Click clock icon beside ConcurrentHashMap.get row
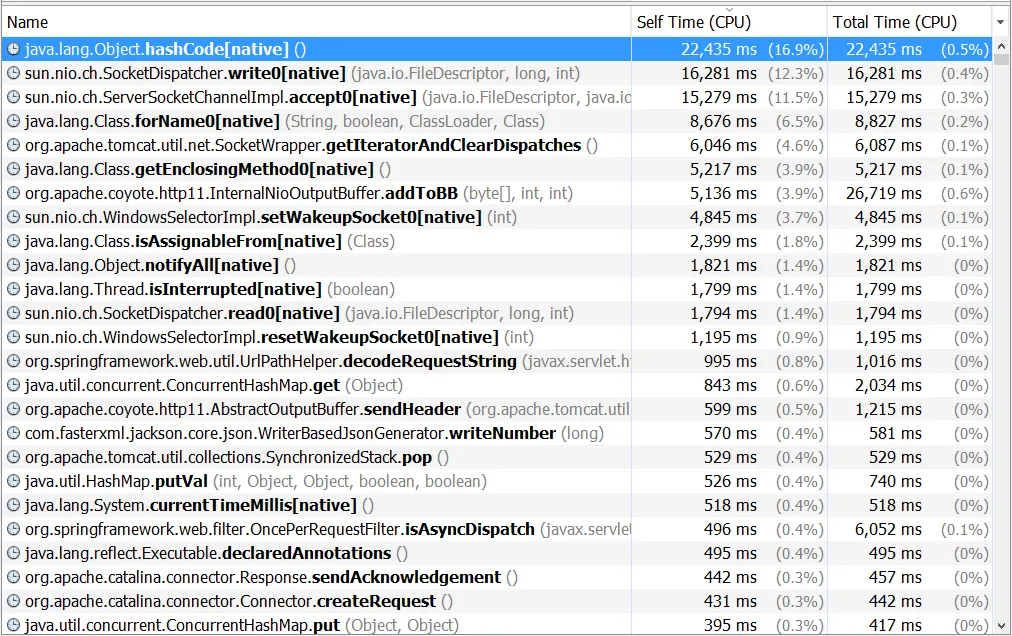This screenshot has width=1012, height=636. [x=13, y=385]
